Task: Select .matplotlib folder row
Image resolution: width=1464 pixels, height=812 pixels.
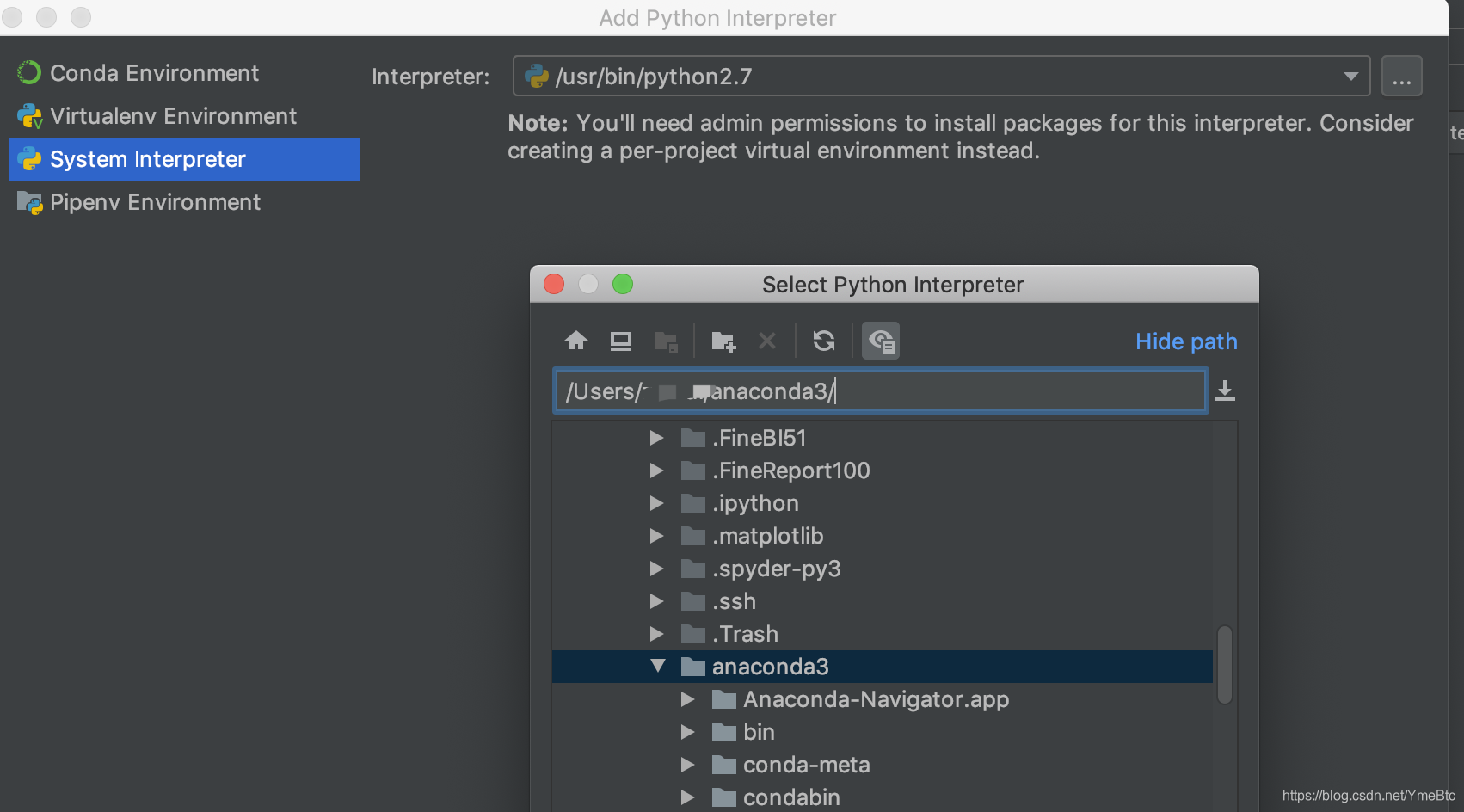Action: pyautogui.click(x=883, y=536)
